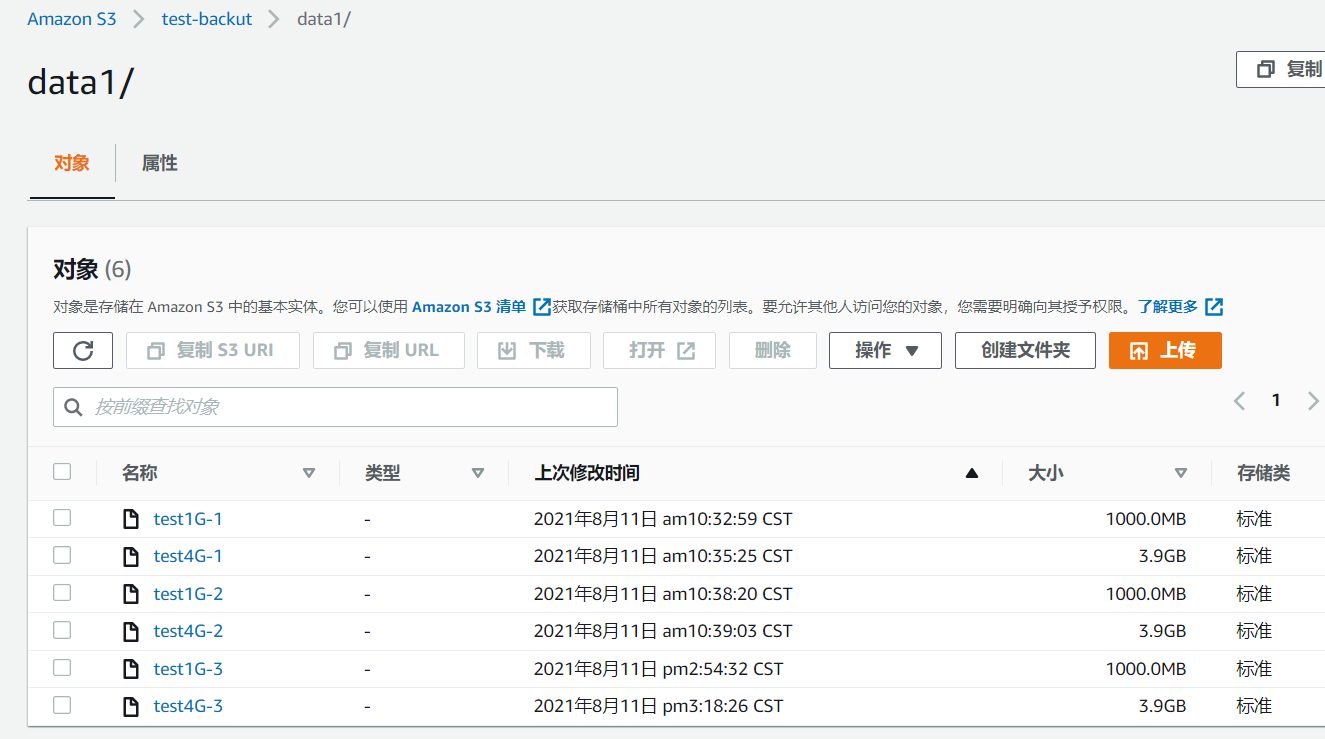The width and height of the screenshot is (1325, 739).
Task: Click the refresh objects icon button
Action: point(83,350)
